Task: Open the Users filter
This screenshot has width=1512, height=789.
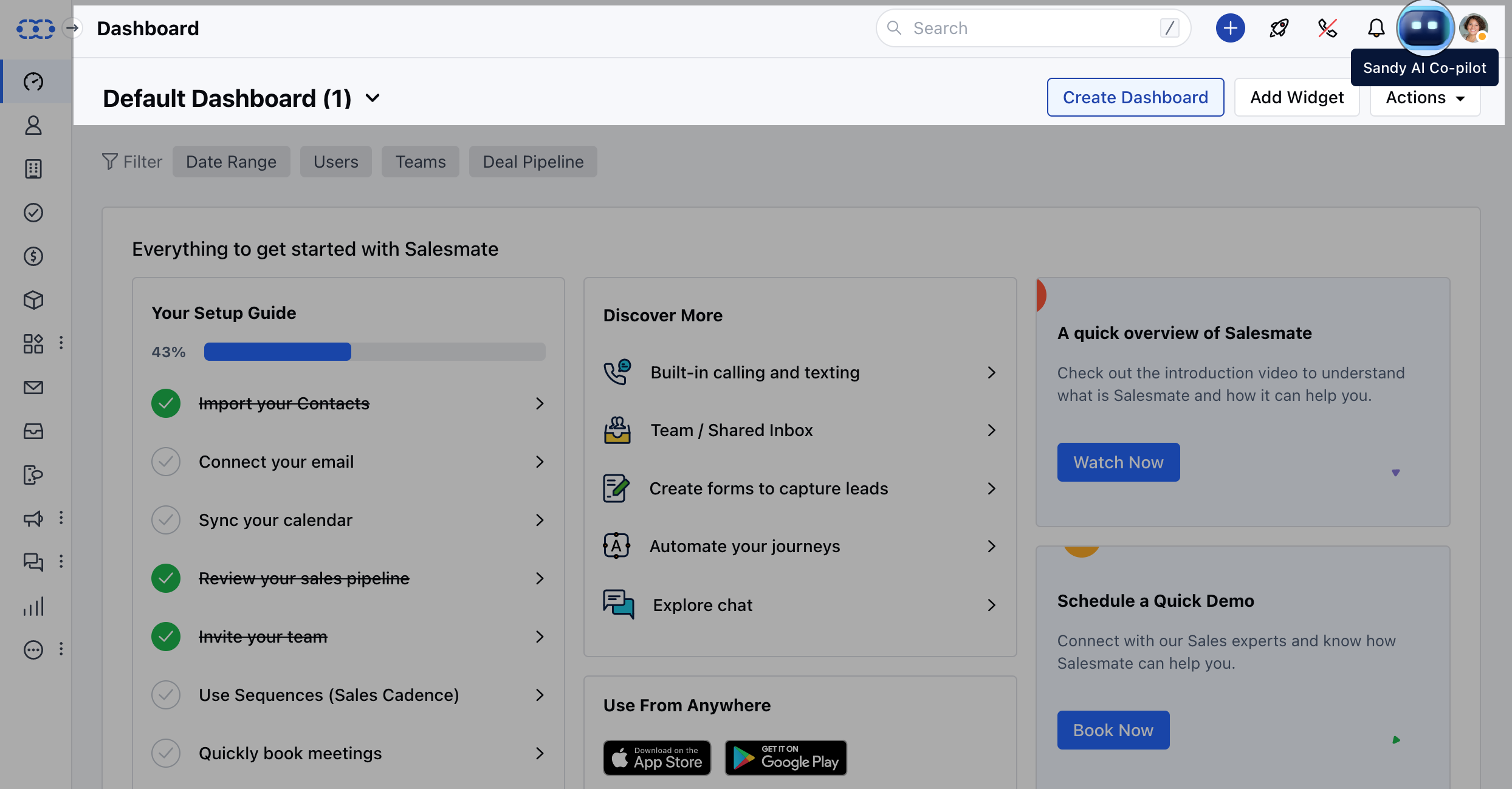Action: pyautogui.click(x=336, y=162)
